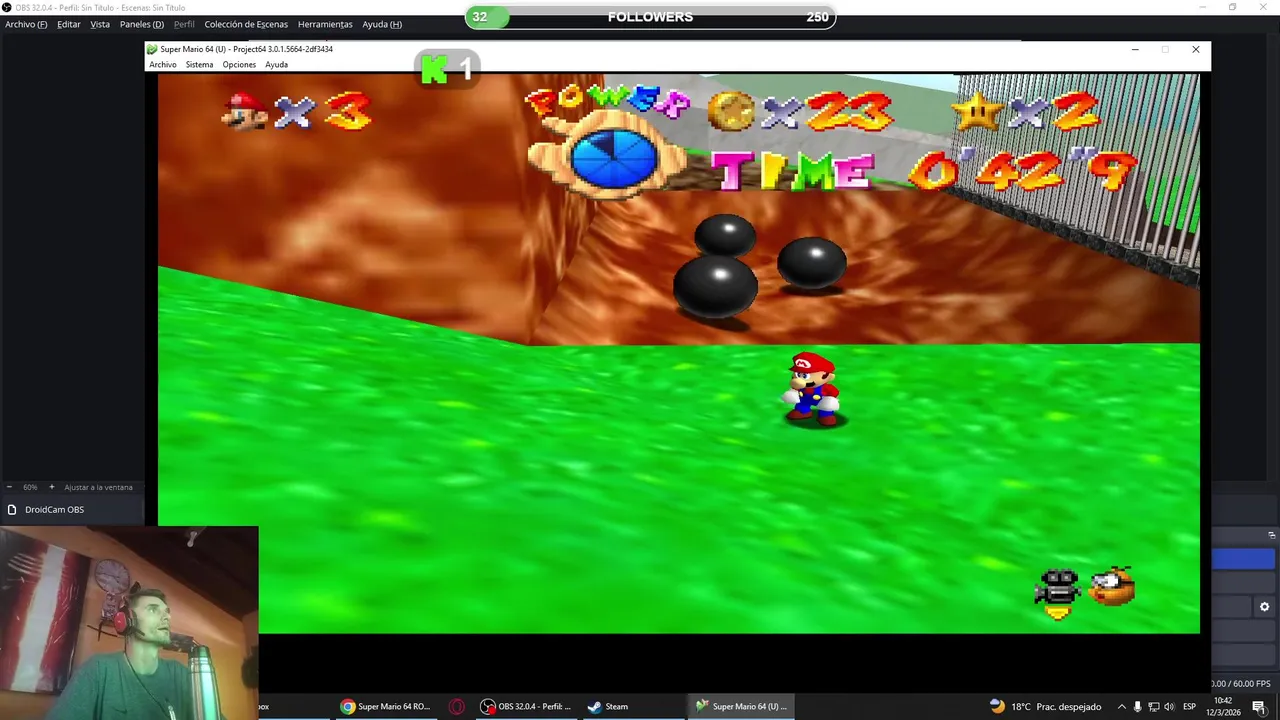Image resolution: width=1280 pixels, height=720 pixels.
Task: Open Project64 Archivo menu
Action: click(163, 64)
